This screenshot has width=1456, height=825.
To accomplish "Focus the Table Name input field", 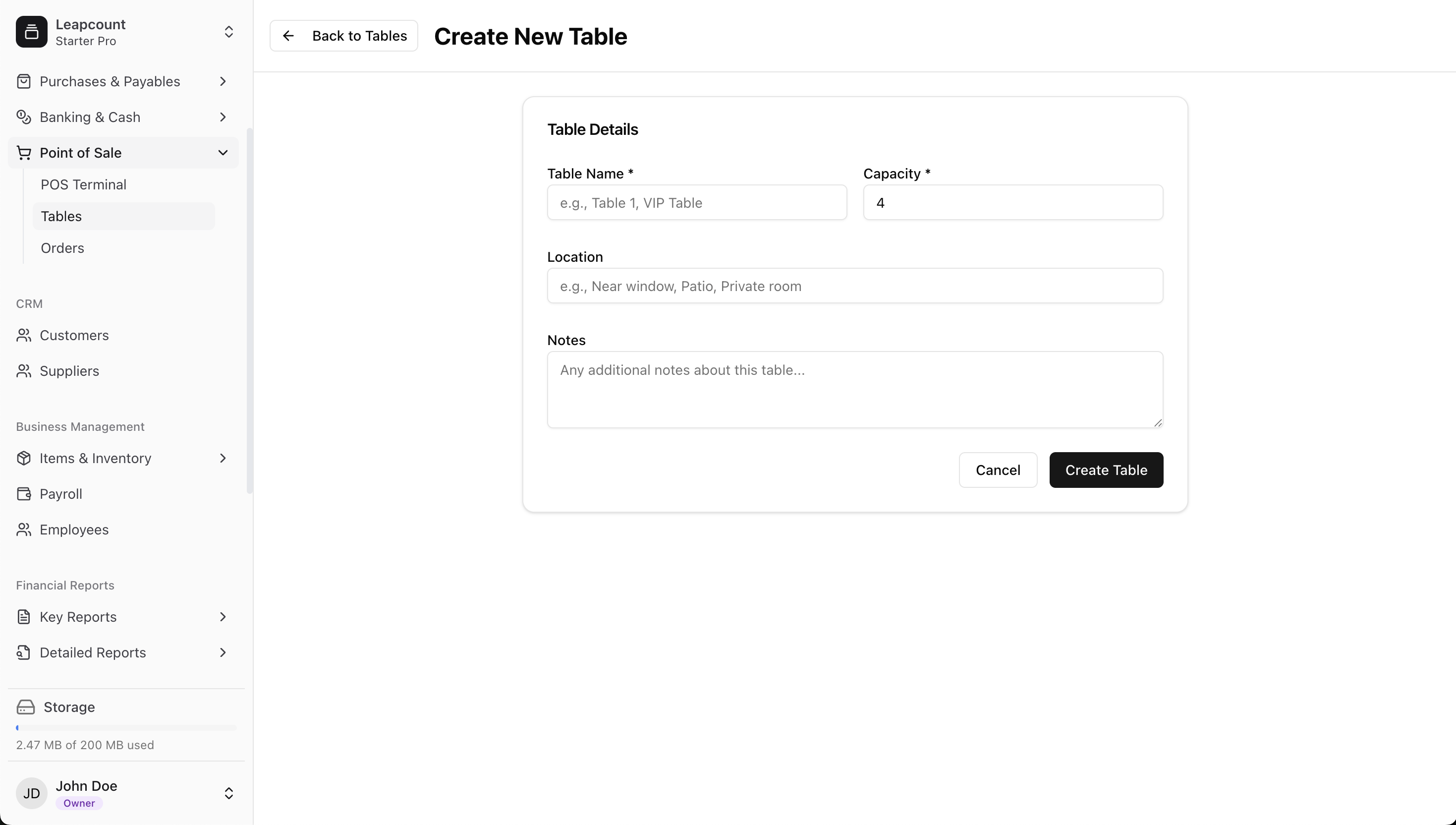I will 697,203.
